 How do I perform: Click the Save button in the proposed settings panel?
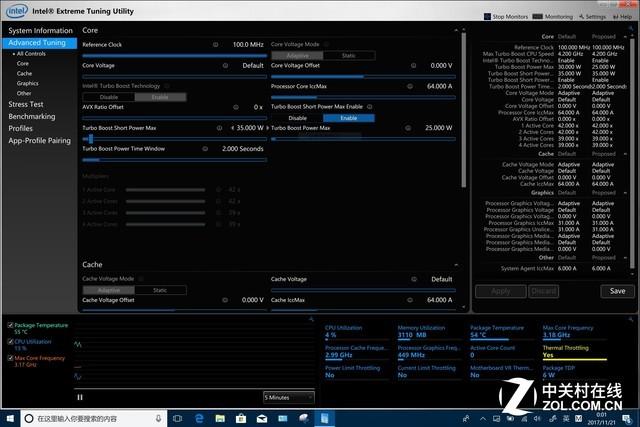(x=617, y=291)
